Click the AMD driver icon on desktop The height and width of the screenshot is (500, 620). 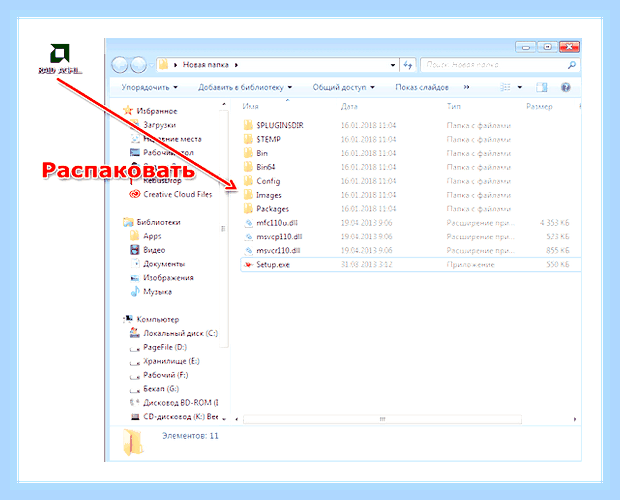pyautogui.click(x=60, y=59)
